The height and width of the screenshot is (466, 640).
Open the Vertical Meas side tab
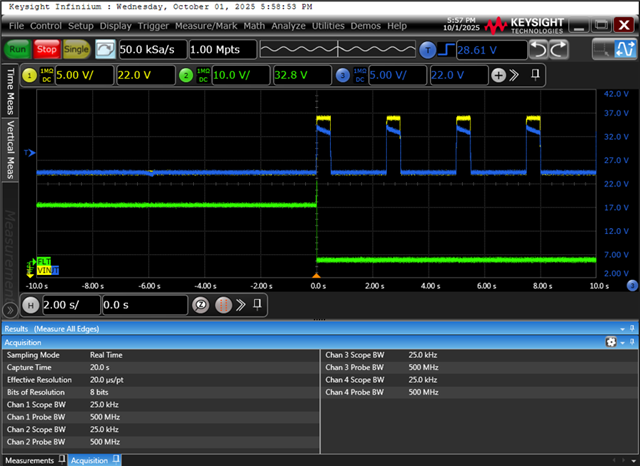(10, 150)
